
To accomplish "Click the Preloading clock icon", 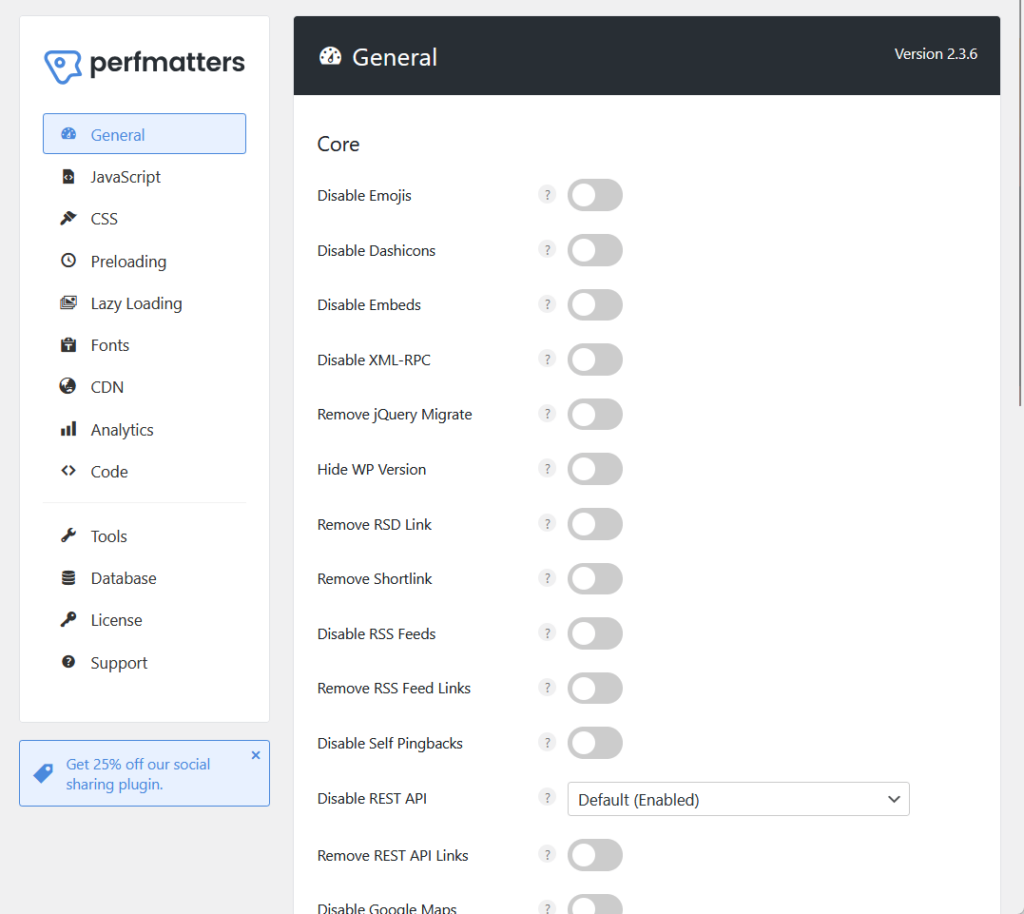I will click(69, 260).
